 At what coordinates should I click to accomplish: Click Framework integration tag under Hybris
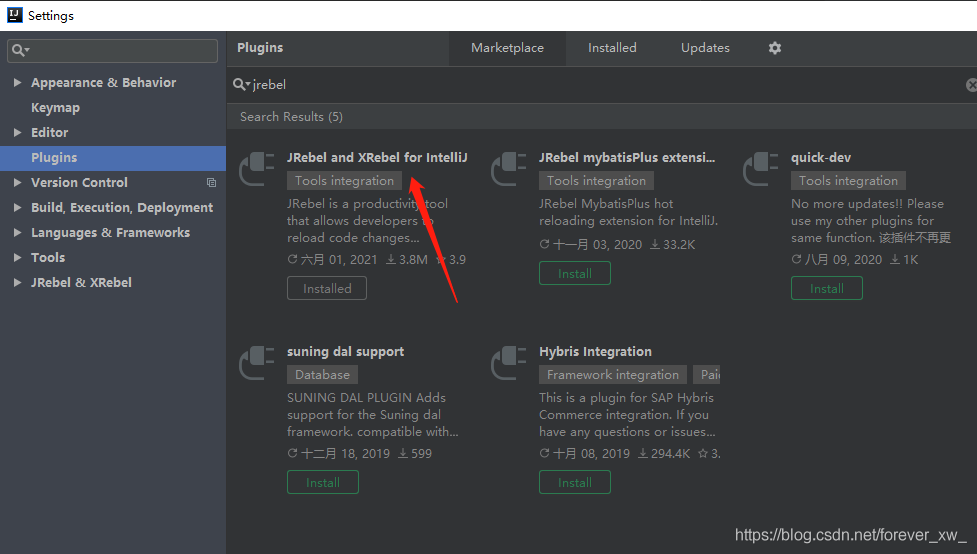click(612, 375)
